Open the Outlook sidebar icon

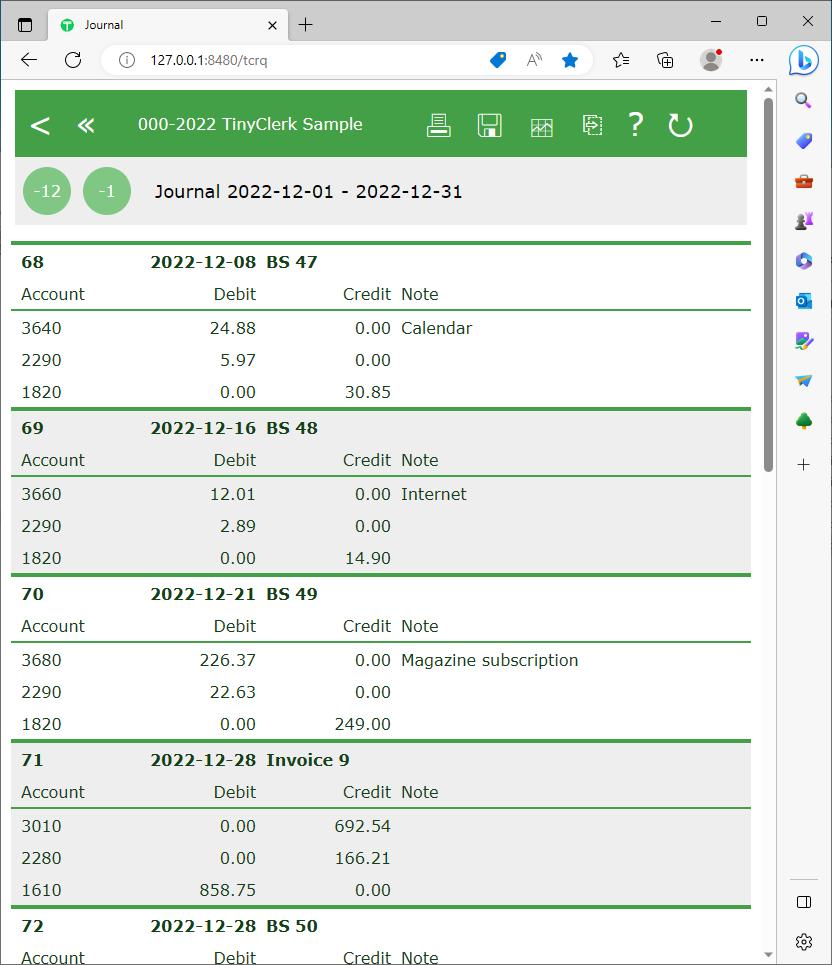(804, 301)
